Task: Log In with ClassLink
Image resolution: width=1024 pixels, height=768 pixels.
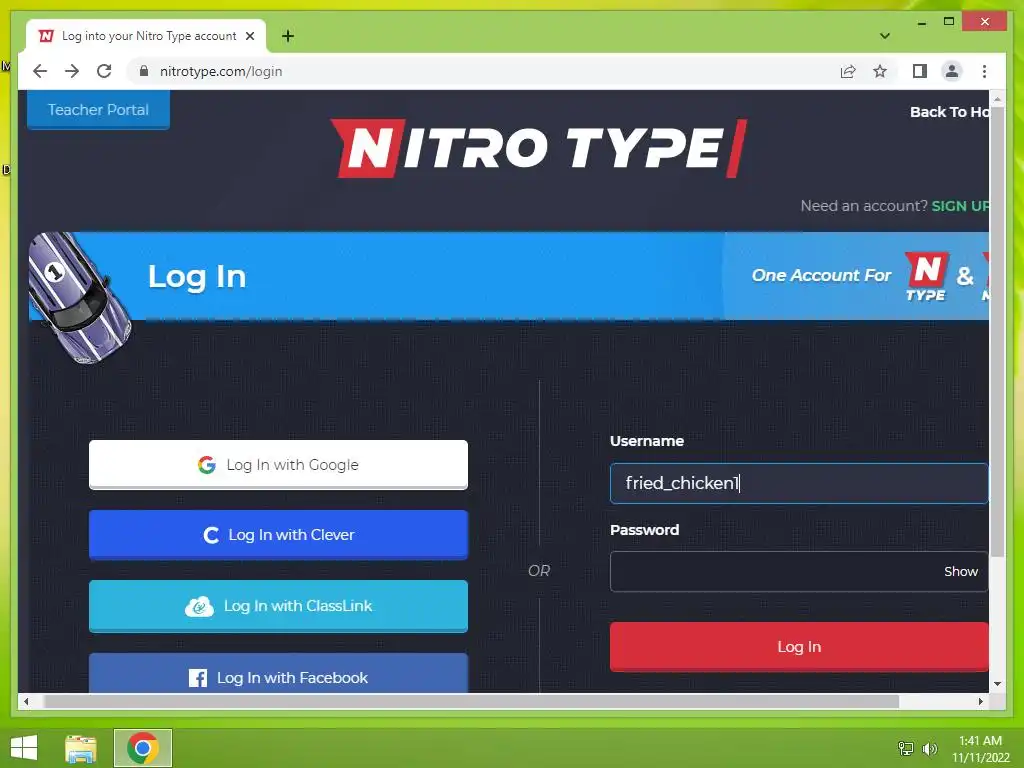Action: coord(278,606)
